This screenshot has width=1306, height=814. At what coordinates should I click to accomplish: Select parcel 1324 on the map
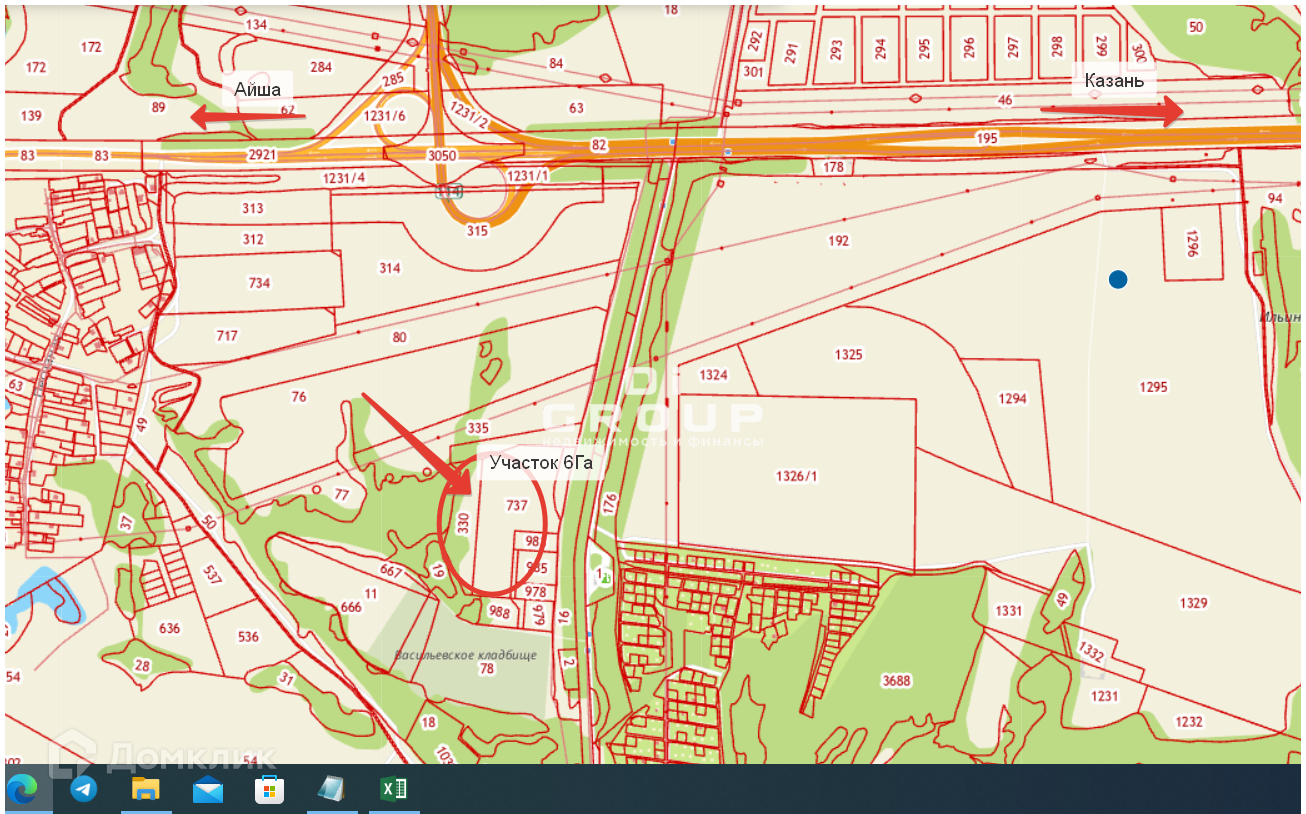714,375
